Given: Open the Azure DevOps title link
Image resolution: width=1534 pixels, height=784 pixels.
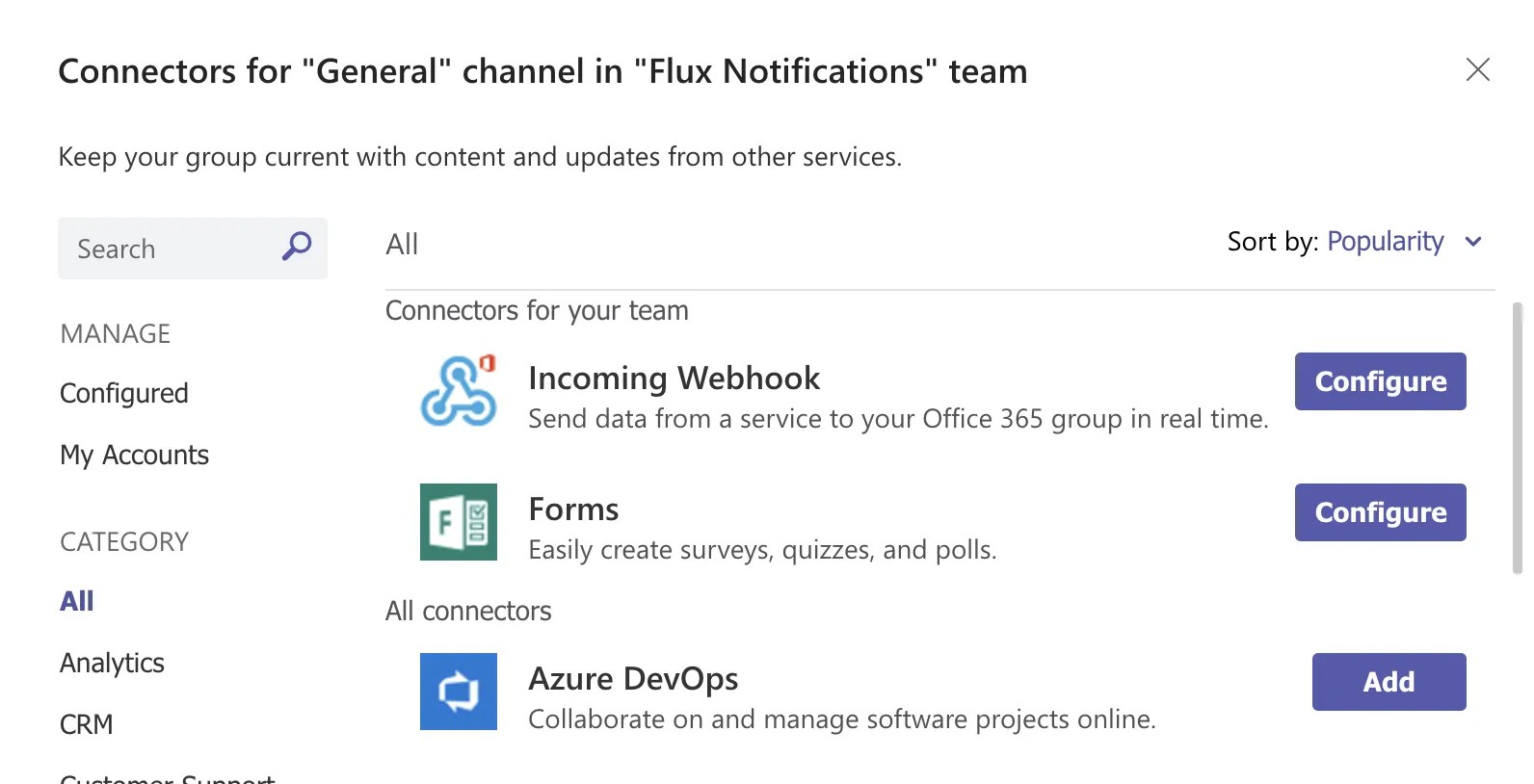Looking at the screenshot, I should [634, 679].
